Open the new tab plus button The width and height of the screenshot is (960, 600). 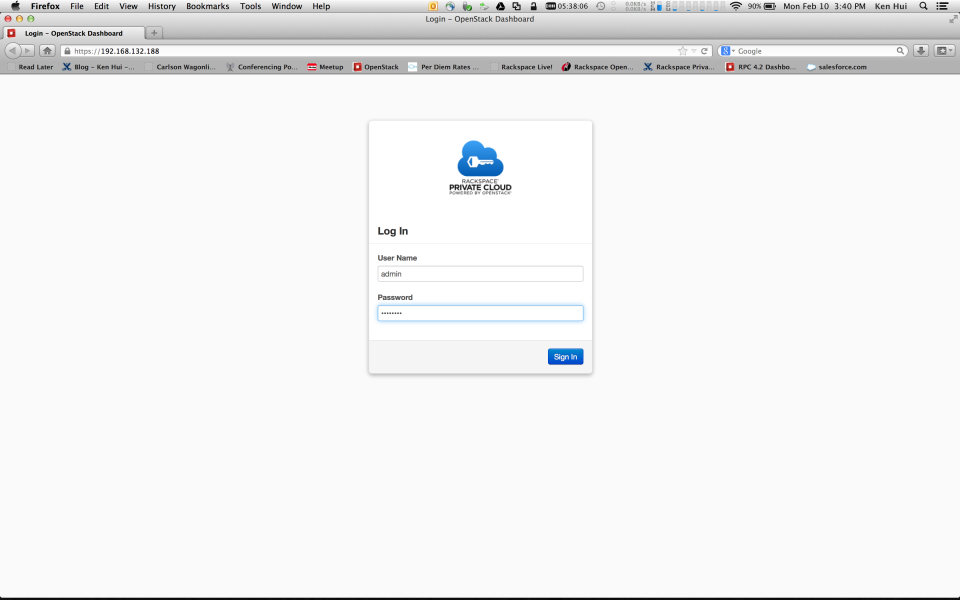click(152, 32)
